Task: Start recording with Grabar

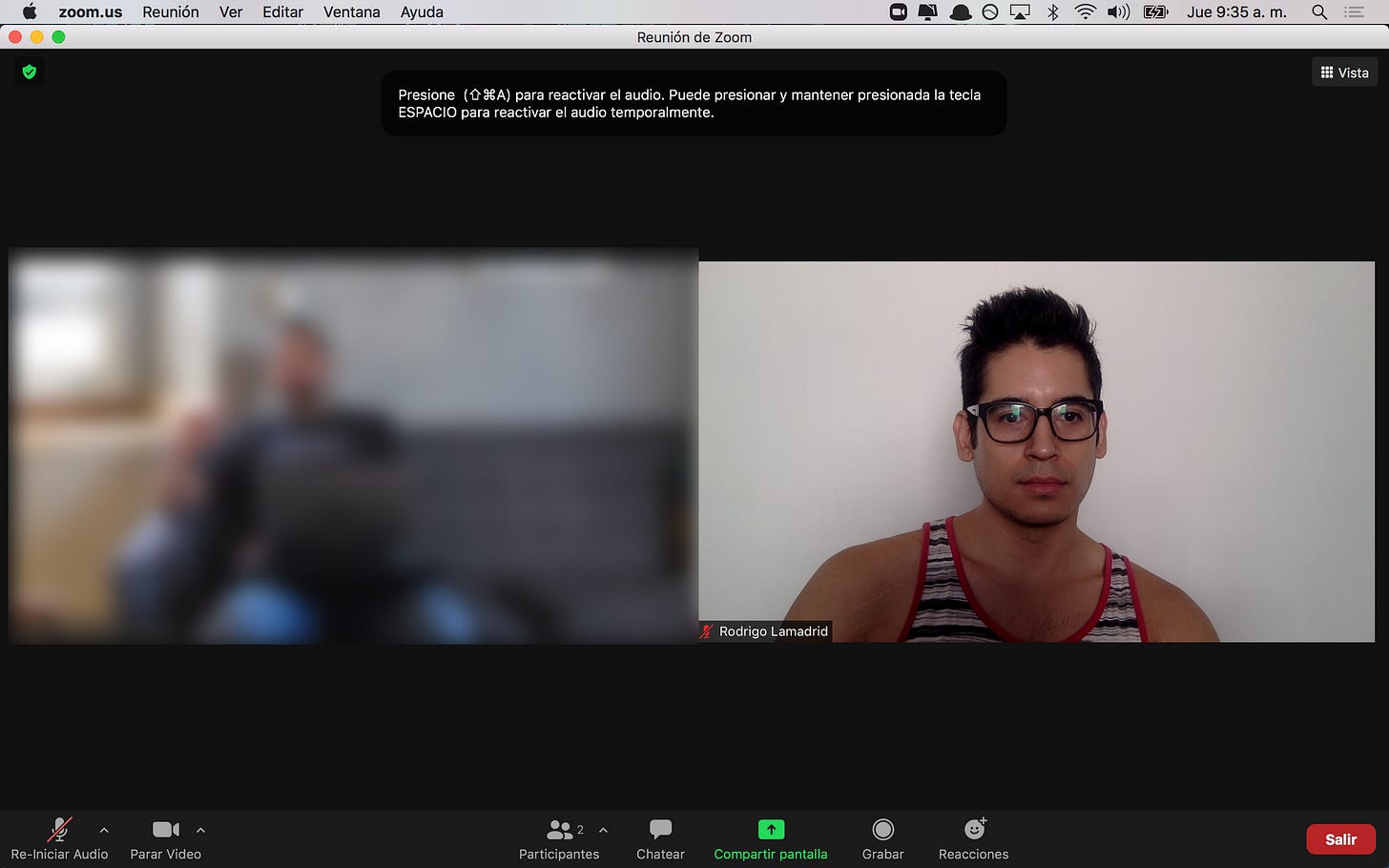Action: coord(883,839)
